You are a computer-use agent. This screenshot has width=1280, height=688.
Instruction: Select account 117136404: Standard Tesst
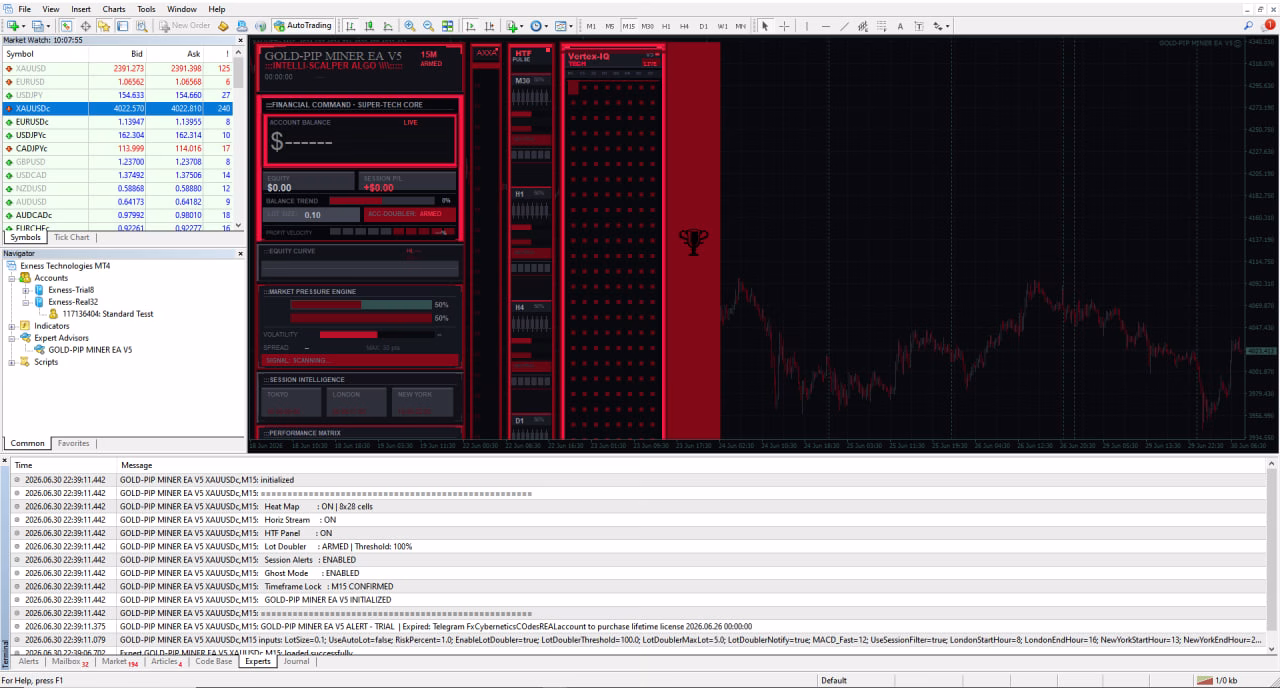[108, 314]
